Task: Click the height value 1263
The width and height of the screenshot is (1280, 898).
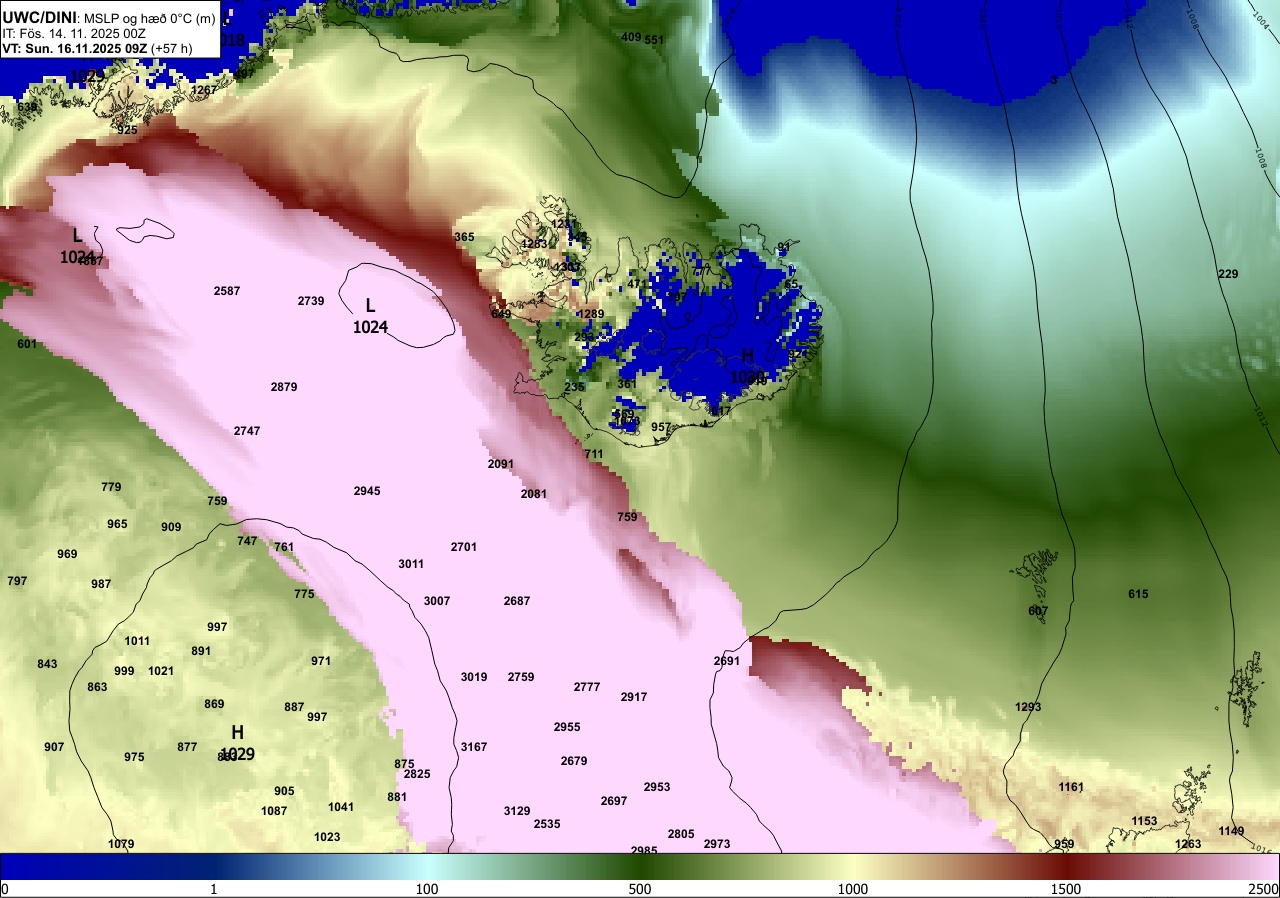Action: 1188,844
